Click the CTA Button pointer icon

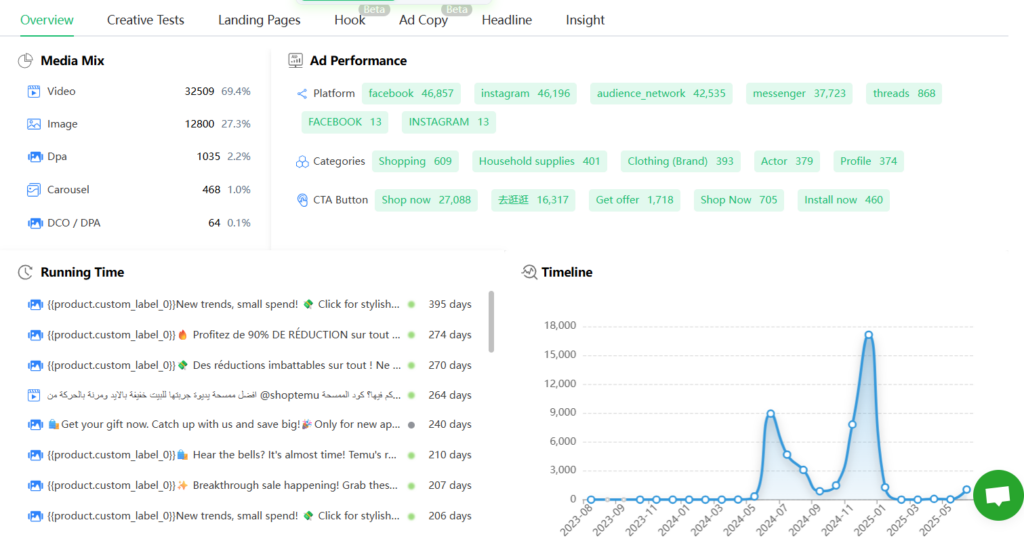(302, 200)
